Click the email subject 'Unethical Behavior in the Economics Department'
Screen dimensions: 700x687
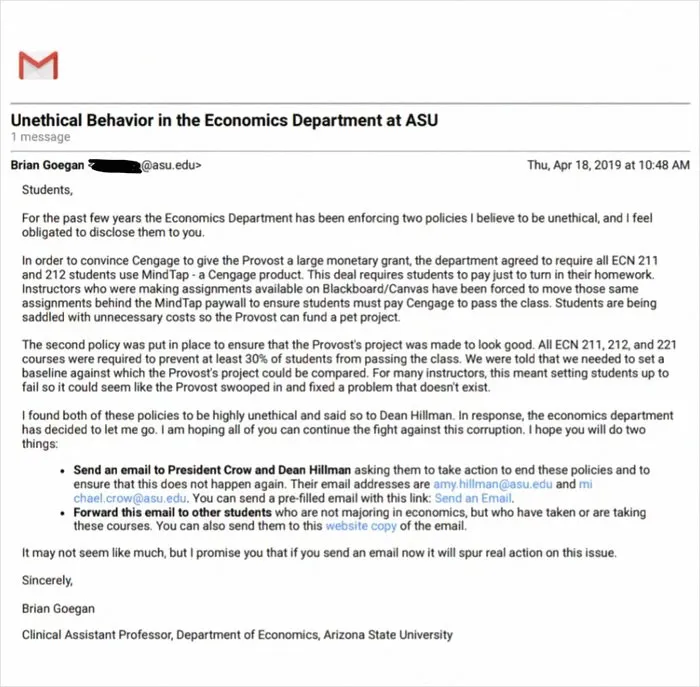[x=224, y=120]
